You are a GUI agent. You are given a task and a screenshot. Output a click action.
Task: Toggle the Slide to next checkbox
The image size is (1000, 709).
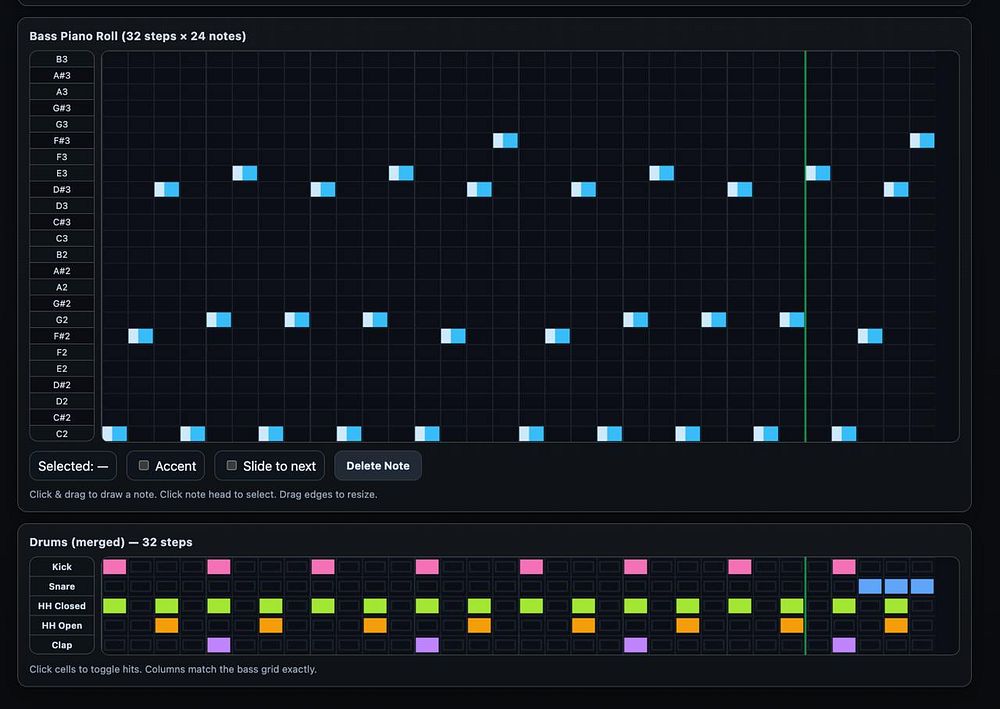232,466
